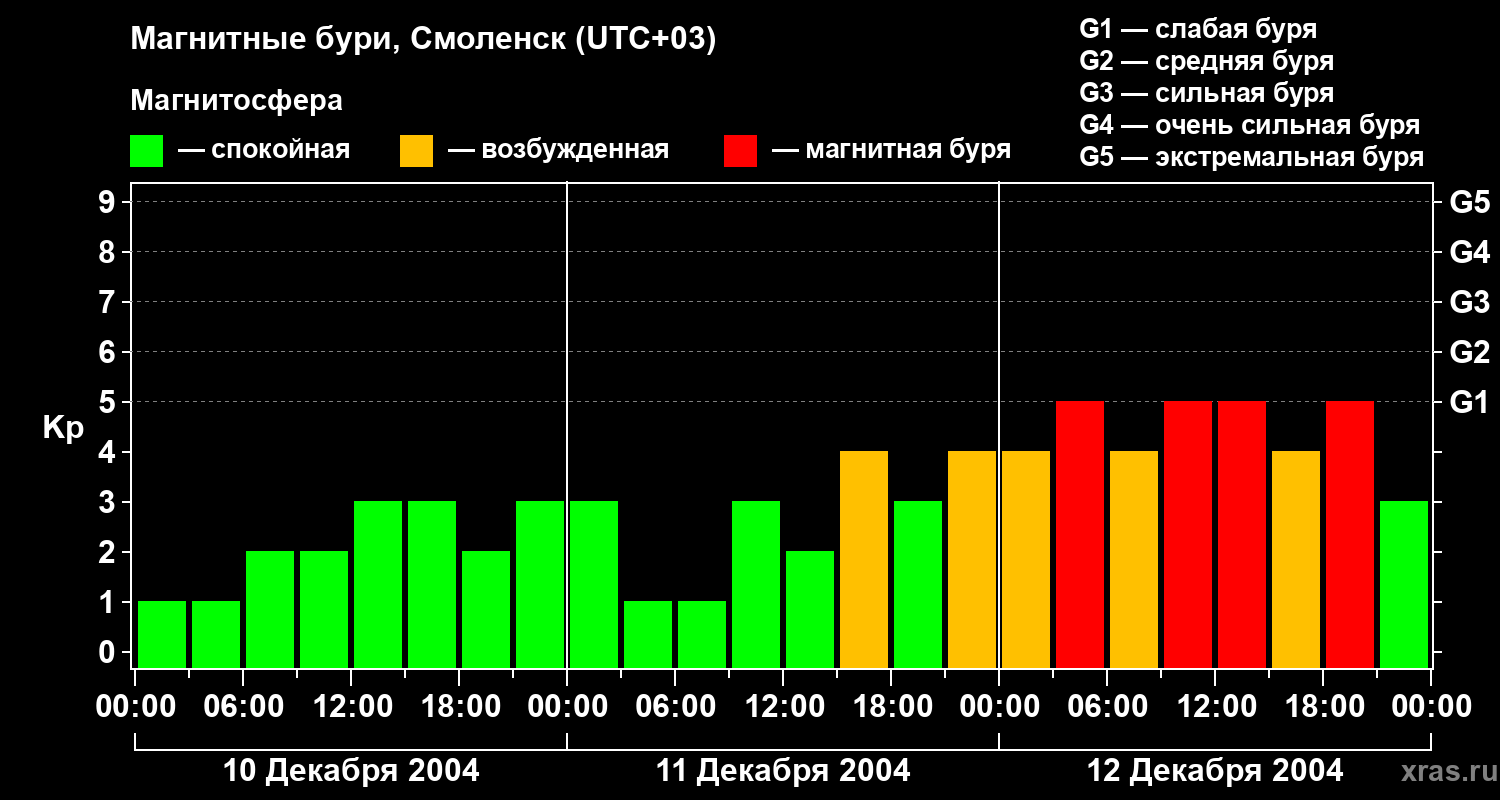Image resolution: width=1500 pixels, height=800 pixels.
Task: Click legend line 'G5 — экстремальная буря'
Action: point(1252,157)
